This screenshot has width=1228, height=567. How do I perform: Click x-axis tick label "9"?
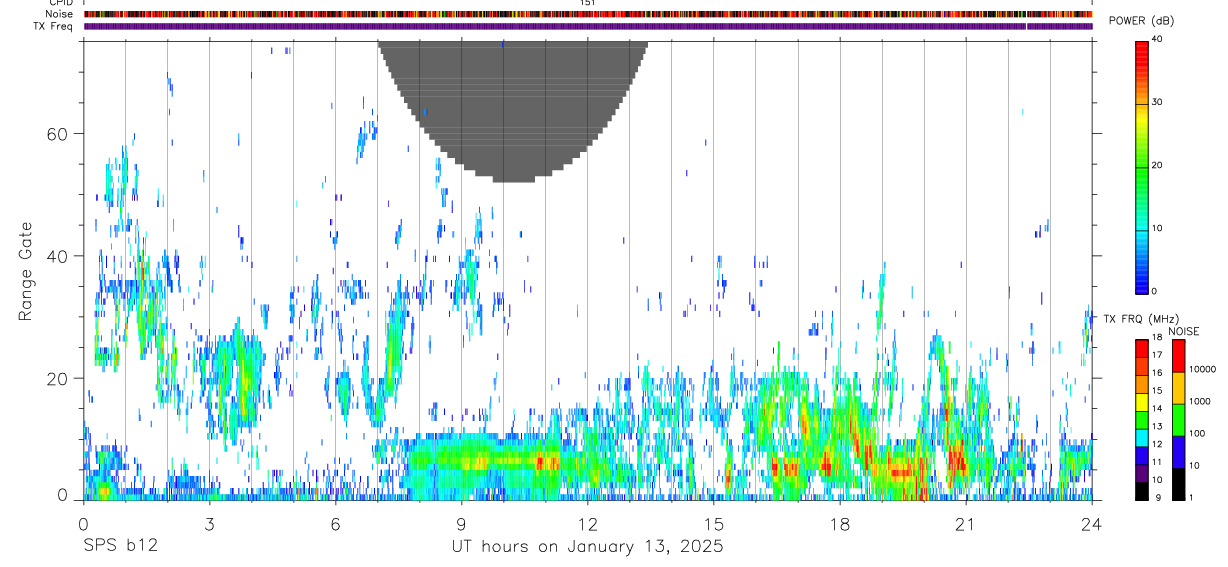(461, 524)
